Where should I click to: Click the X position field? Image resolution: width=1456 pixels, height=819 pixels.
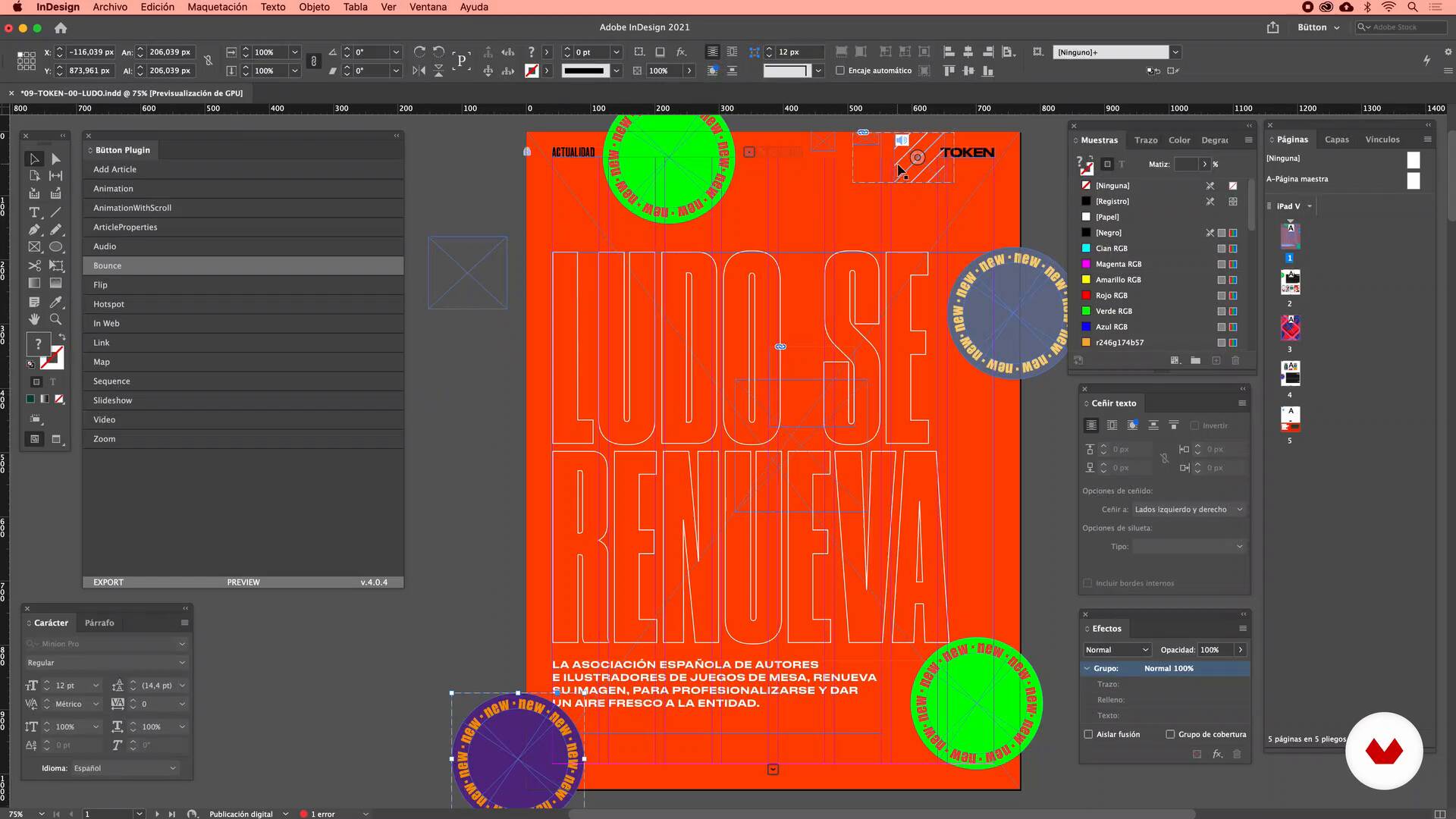tap(91, 52)
